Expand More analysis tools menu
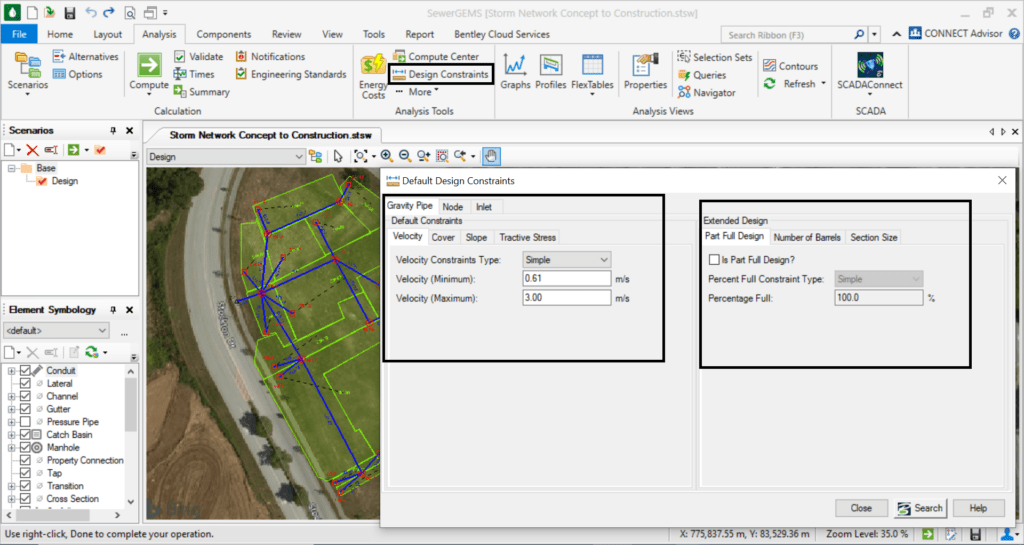The height and width of the screenshot is (545, 1024). 417,92
